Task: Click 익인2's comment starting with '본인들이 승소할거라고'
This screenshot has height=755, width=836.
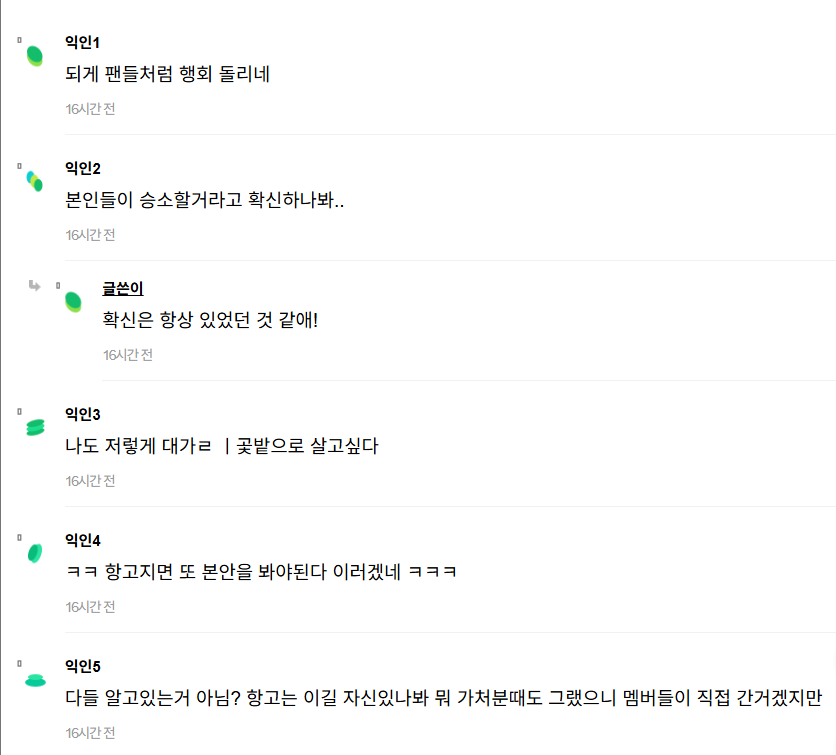Action: coord(205,199)
